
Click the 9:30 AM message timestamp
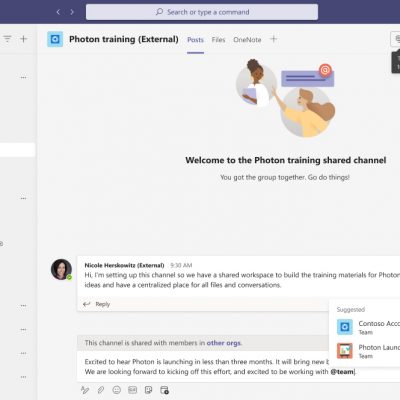[x=181, y=265]
